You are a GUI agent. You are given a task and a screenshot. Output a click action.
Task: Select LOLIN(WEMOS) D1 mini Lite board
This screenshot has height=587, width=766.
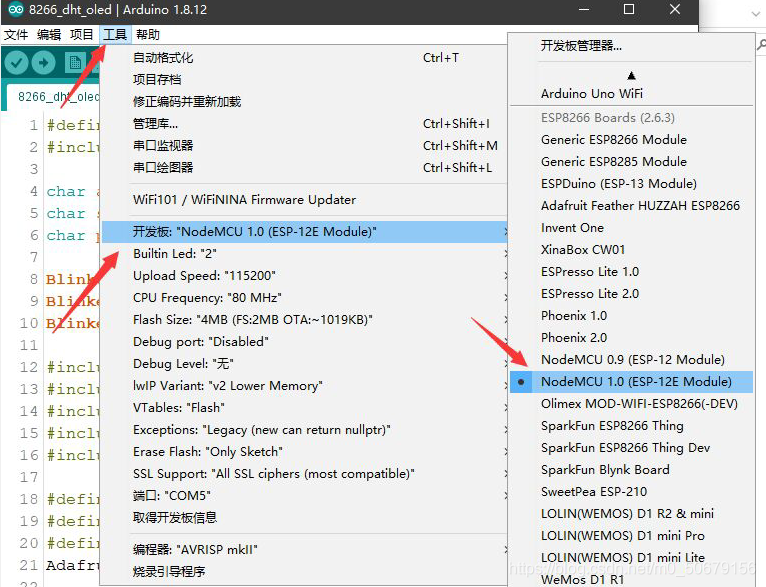pos(631,558)
